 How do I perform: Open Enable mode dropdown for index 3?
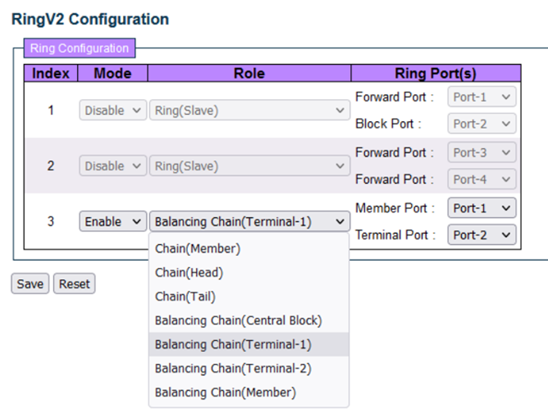(x=113, y=221)
